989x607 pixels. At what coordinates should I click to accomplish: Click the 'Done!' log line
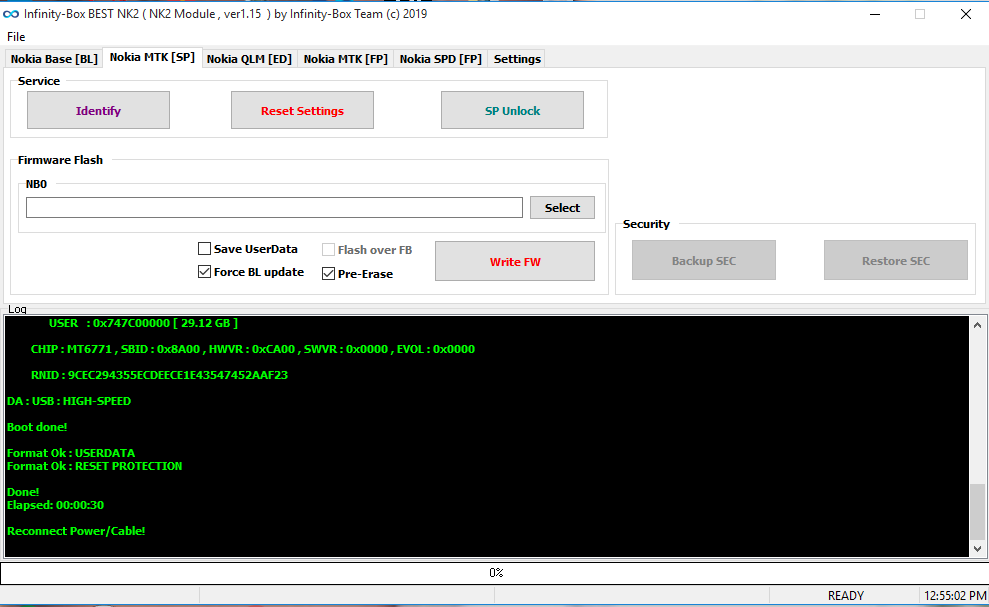pos(23,492)
